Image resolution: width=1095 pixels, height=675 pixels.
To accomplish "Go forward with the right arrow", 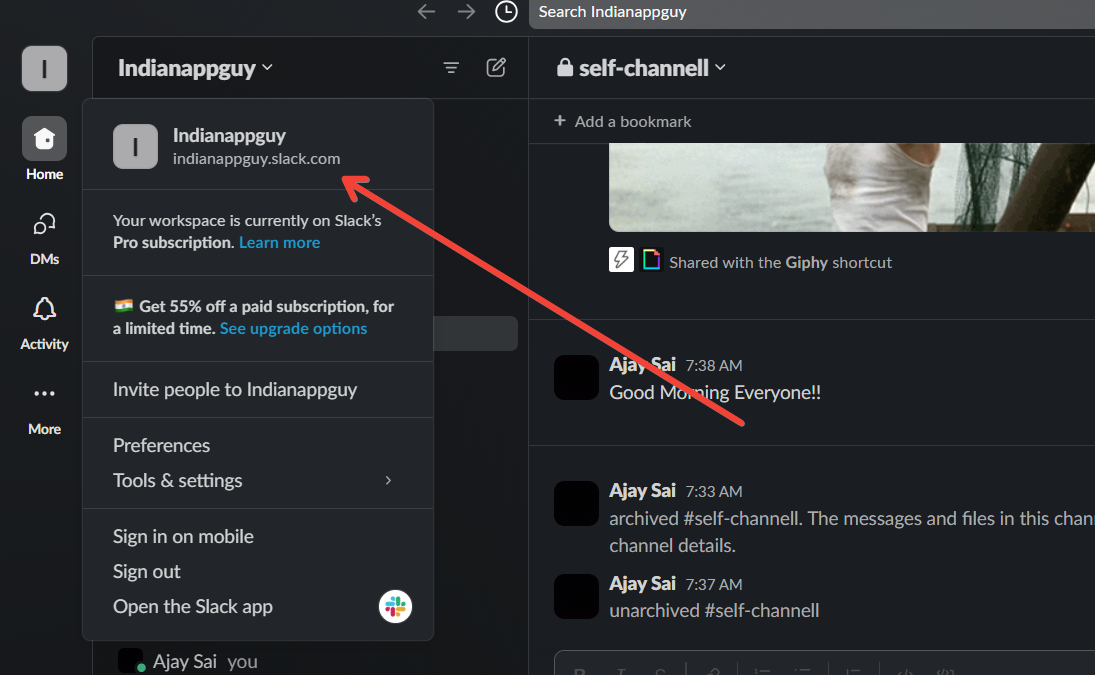I will (466, 11).
